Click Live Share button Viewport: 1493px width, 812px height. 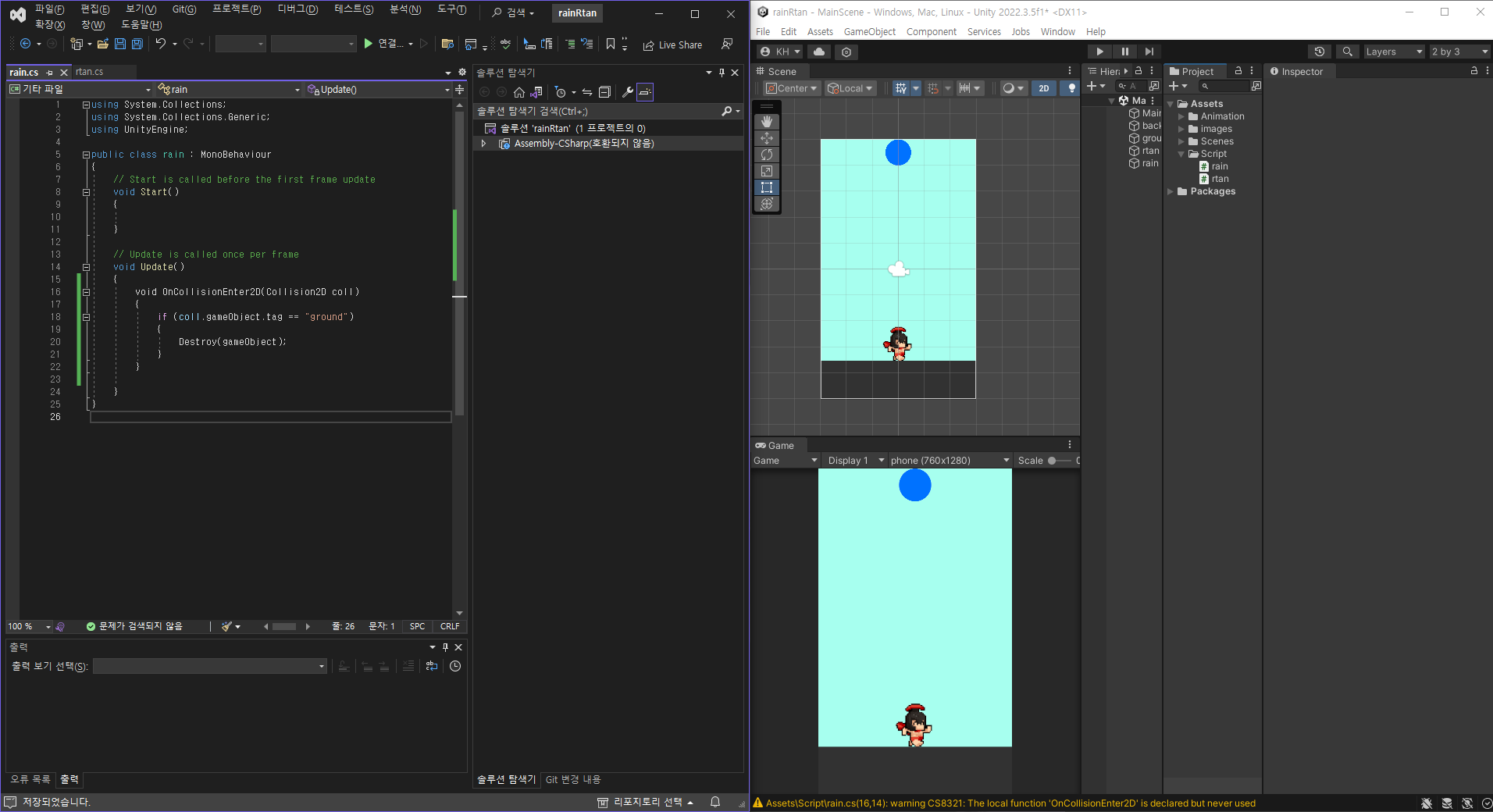[672, 45]
